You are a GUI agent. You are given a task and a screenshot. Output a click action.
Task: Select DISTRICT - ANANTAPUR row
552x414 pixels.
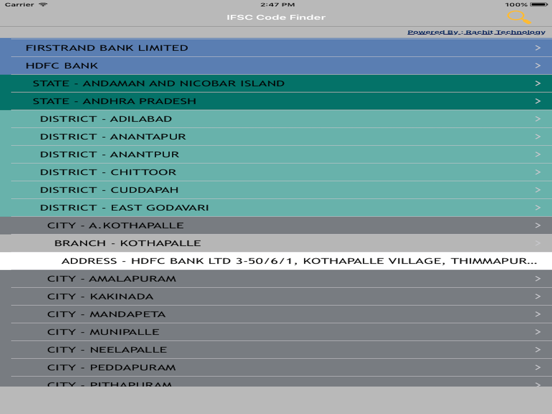[276, 137]
